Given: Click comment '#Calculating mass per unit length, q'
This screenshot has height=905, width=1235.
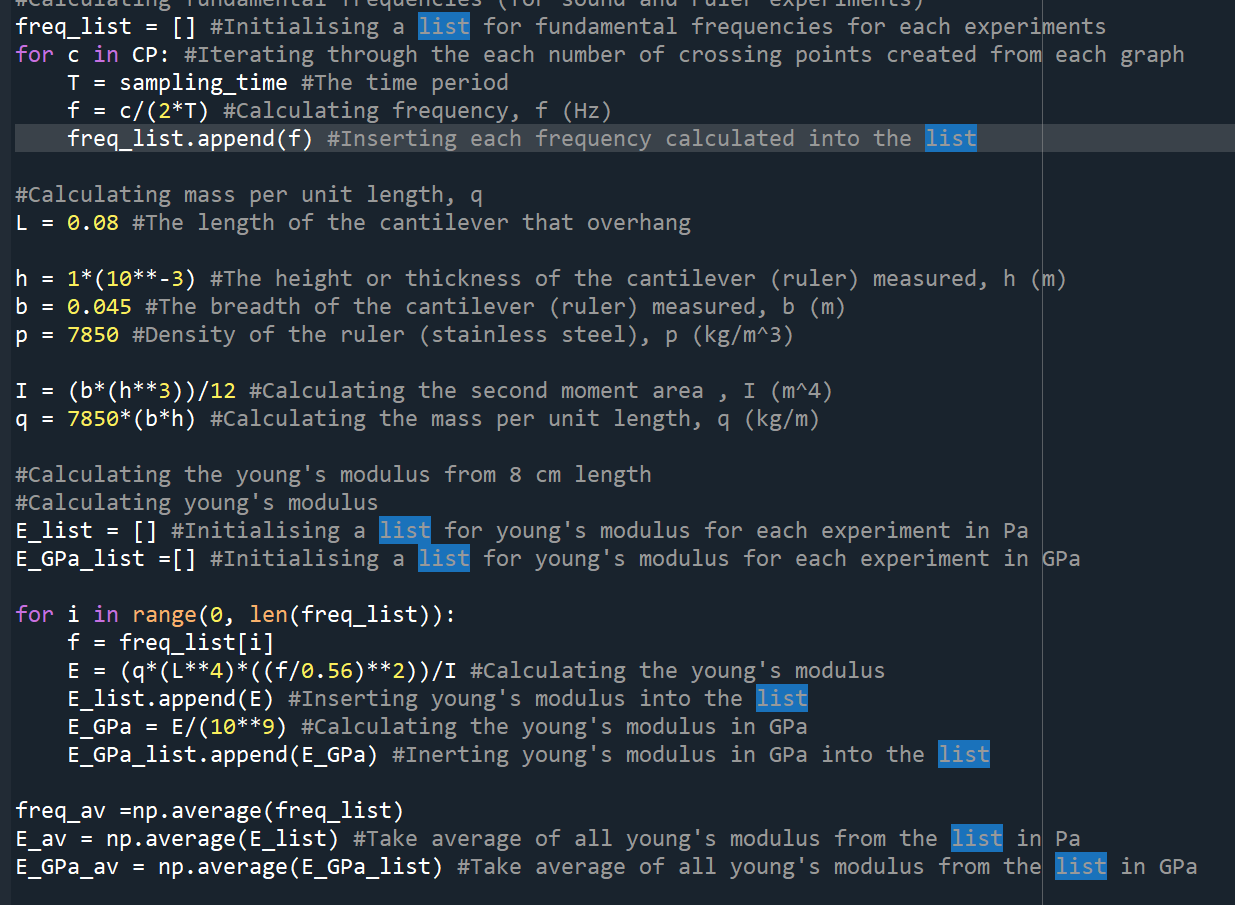Looking at the screenshot, I should click(249, 194).
